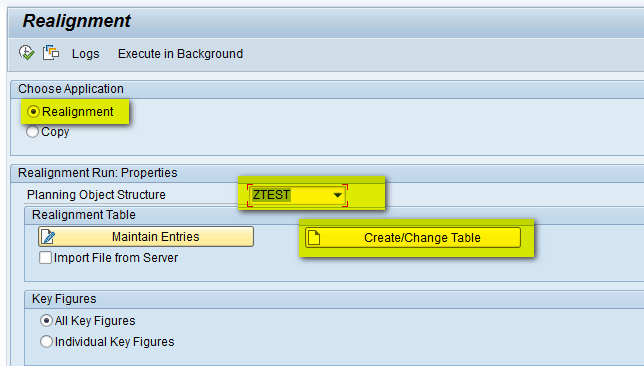The image size is (644, 366).
Task: Click the Realignment Run: Properties header
Action: 98,173
